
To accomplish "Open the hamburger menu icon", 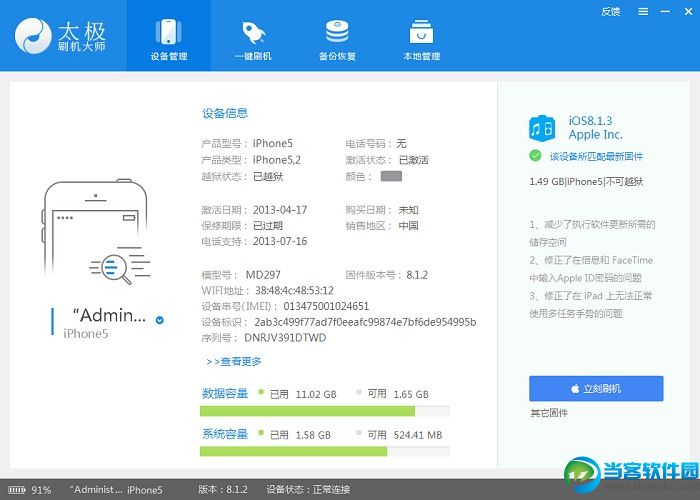I will click(643, 12).
